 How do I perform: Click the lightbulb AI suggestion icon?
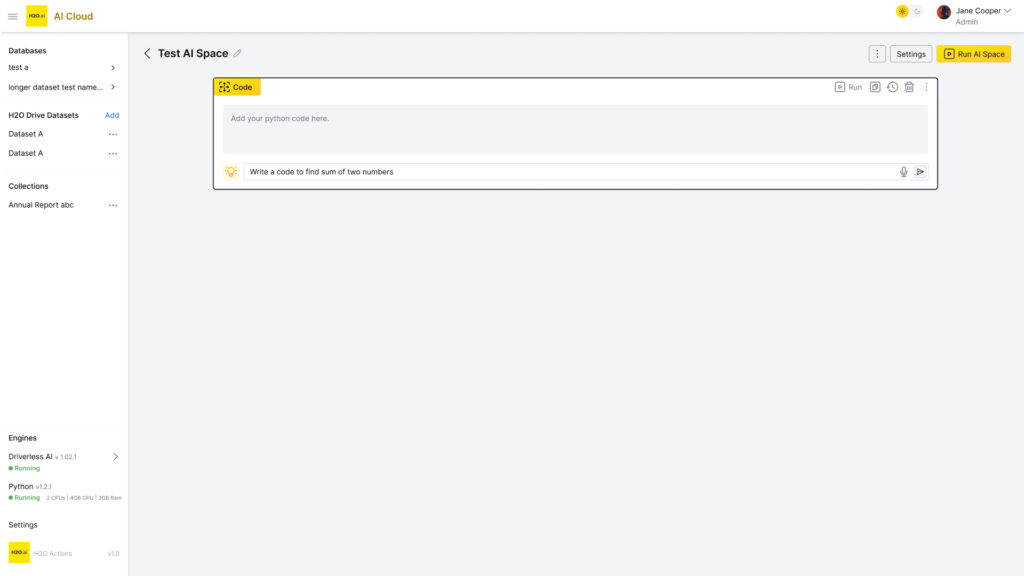point(231,172)
